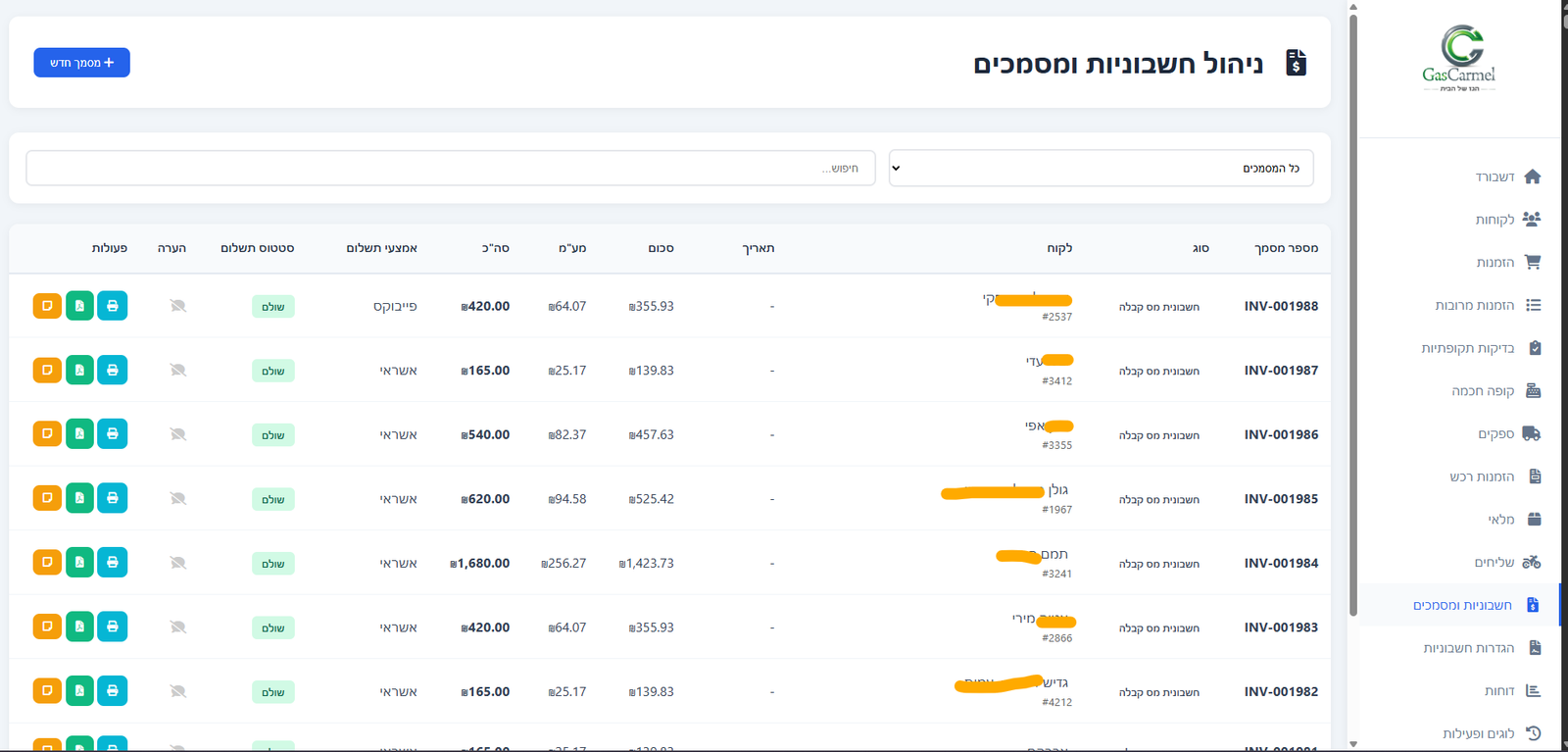Open invoice number INV-001987
Image resolution: width=1568 pixels, height=752 pixels.
point(1281,371)
